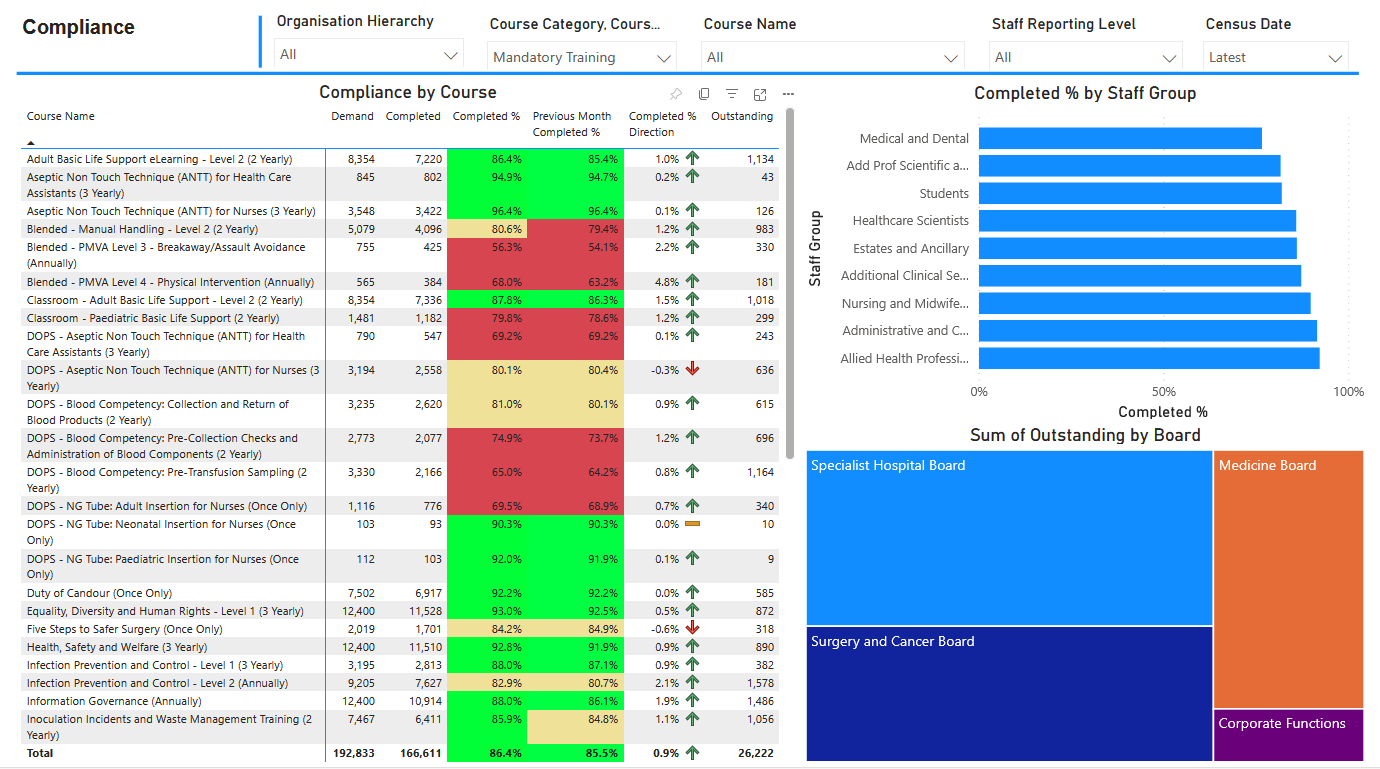Screen dimensions: 1380x769
Task: Enter focus mode for Compliance by Course
Action: pos(760,94)
